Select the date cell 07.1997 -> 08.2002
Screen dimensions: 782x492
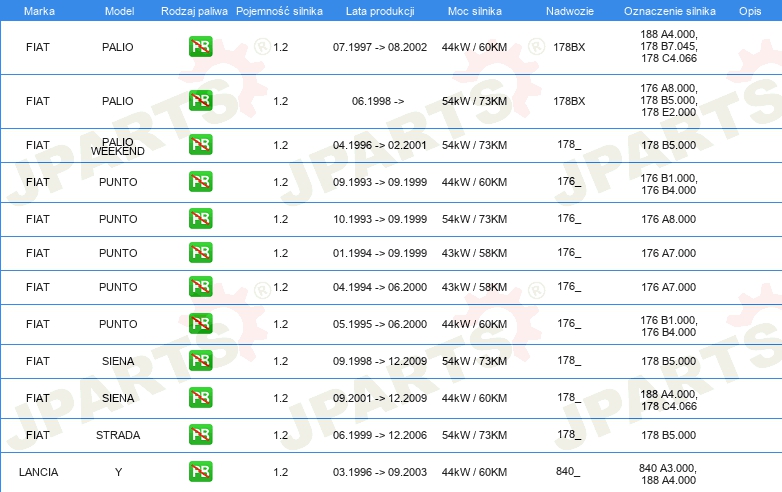[380, 47]
